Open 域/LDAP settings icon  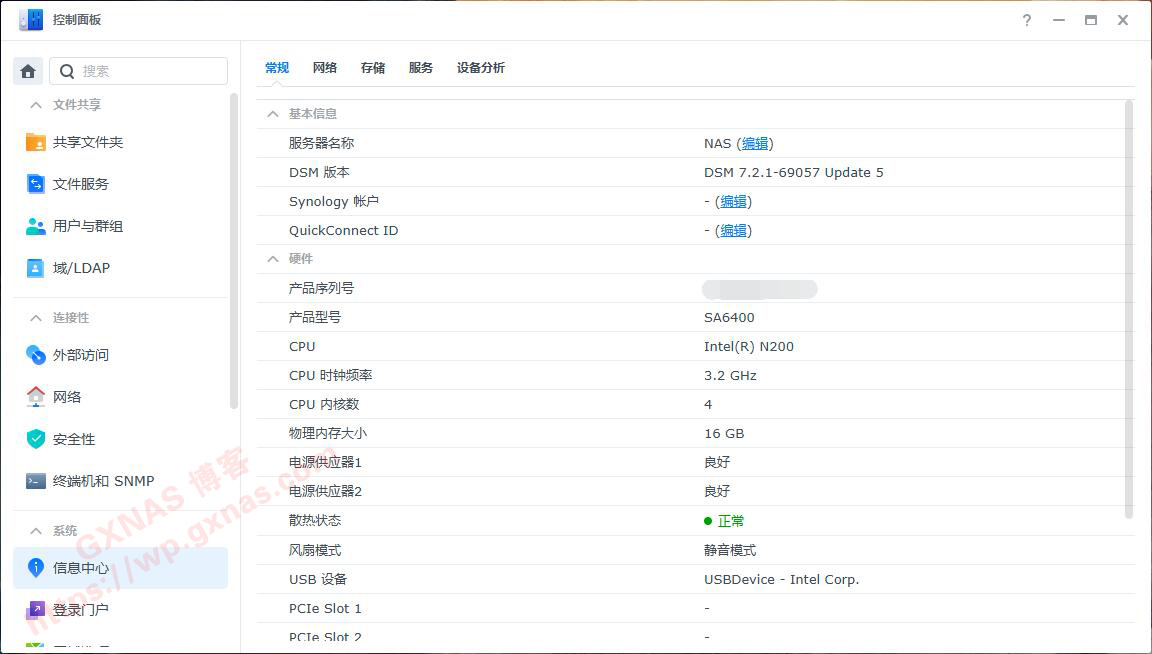(x=36, y=268)
